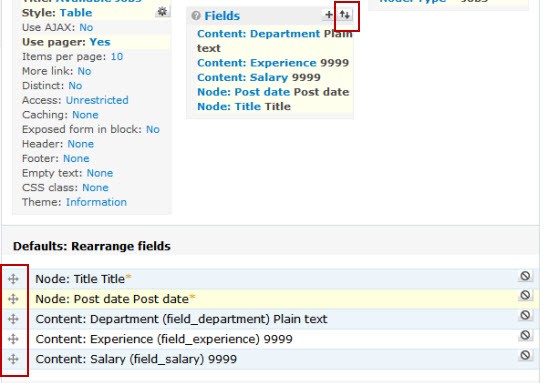Click the drag handle for Node: Title row
The height and width of the screenshot is (383, 550).
13,279
